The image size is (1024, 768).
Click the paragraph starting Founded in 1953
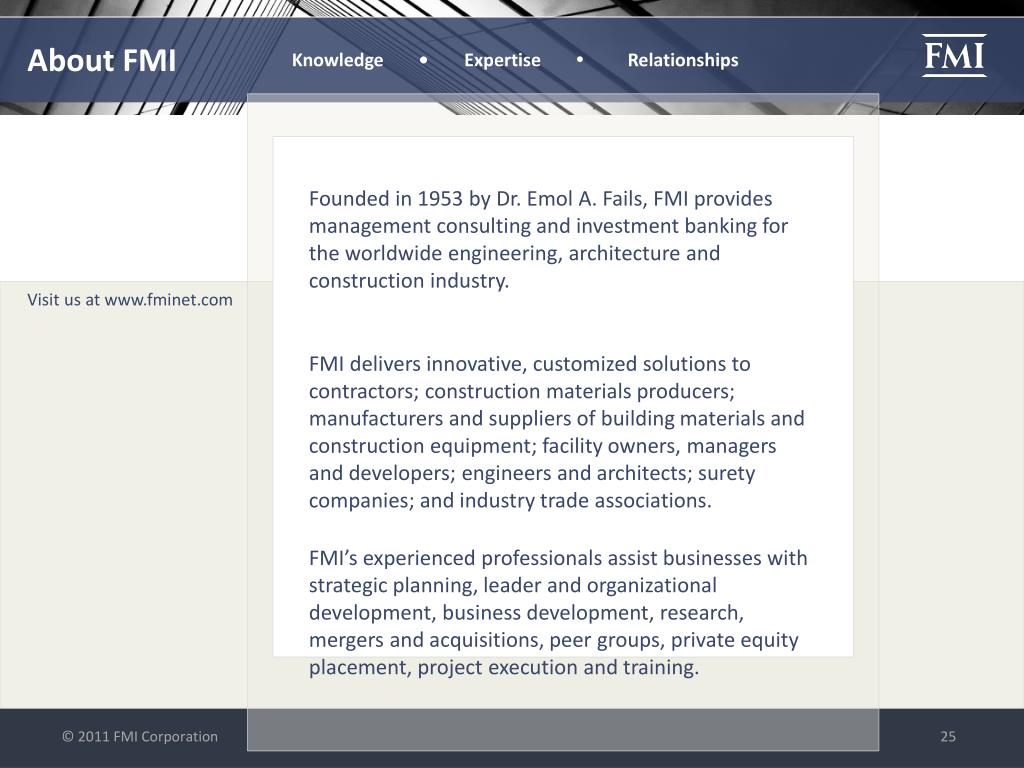click(x=549, y=240)
